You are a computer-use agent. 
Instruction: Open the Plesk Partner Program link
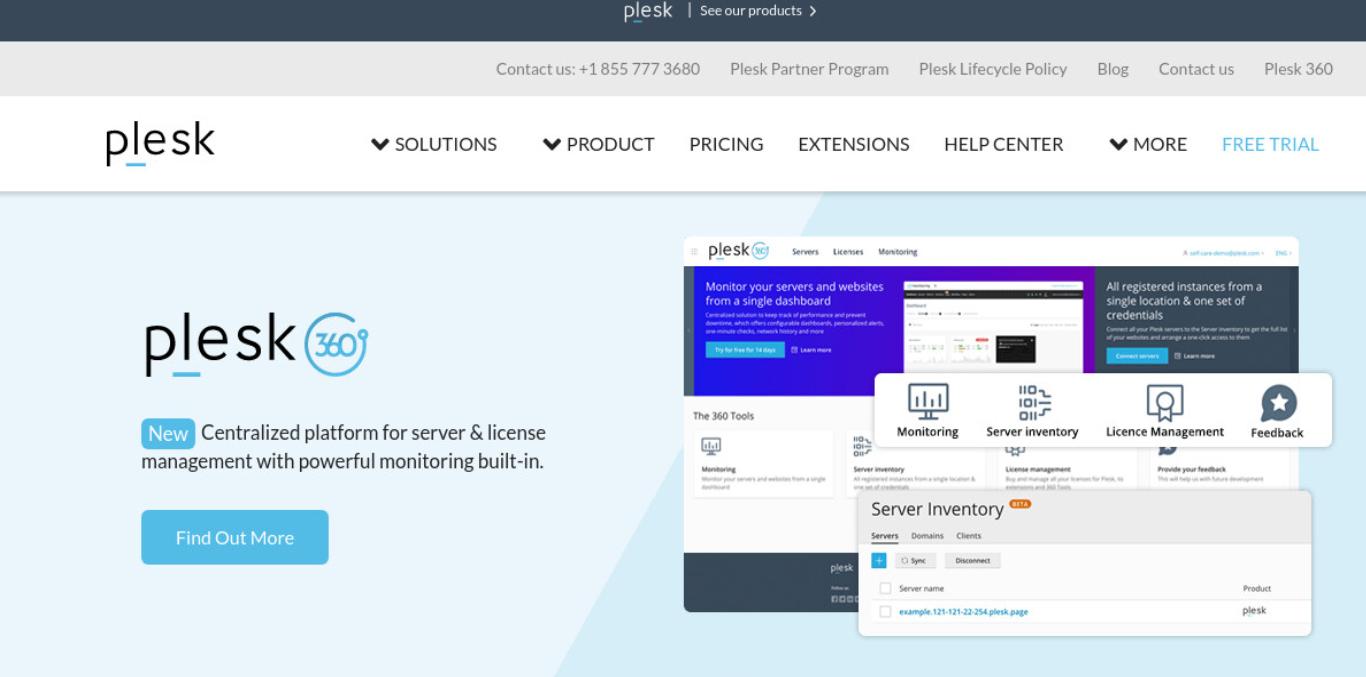point(809,69)
